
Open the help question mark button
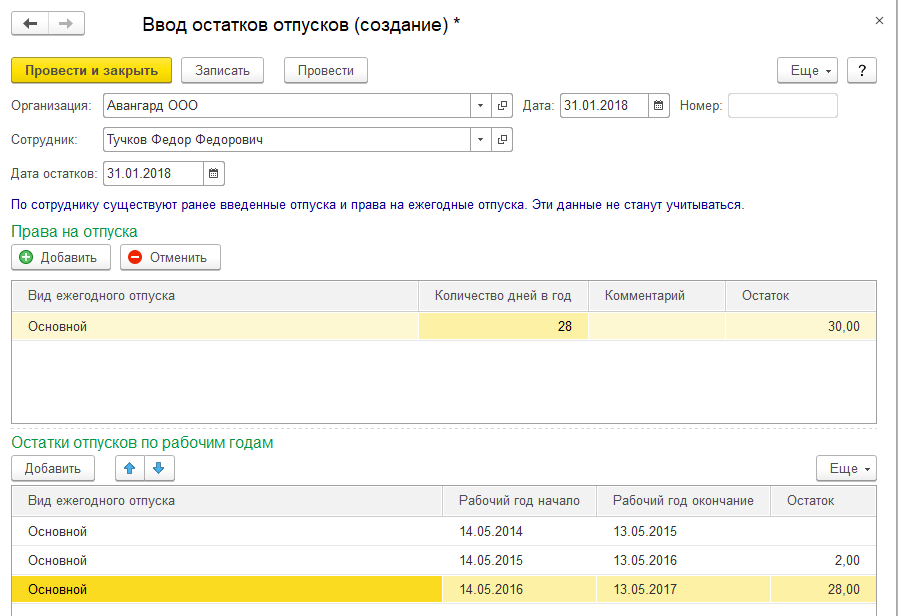(x=861, y=70)
